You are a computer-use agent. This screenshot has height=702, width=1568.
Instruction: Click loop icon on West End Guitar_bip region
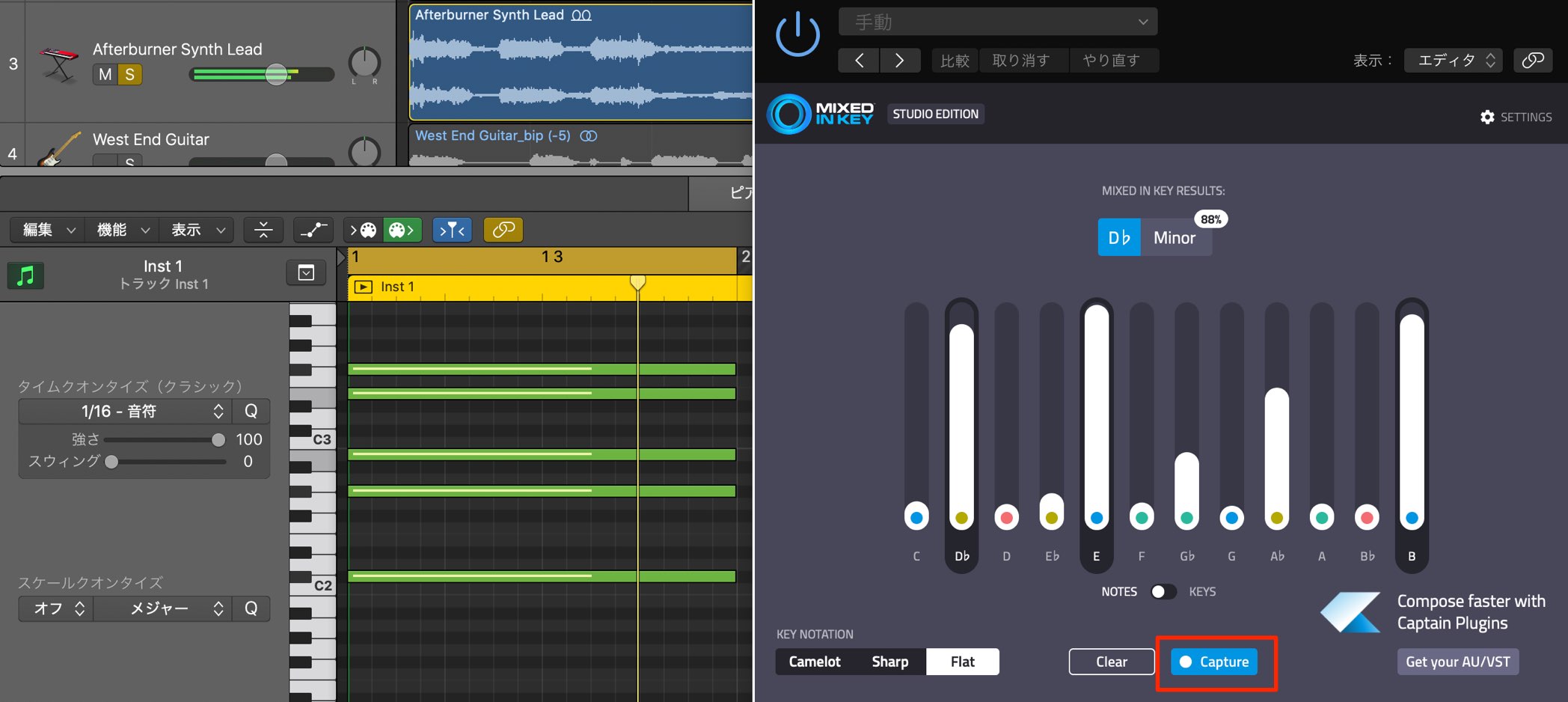pos(589,135)
